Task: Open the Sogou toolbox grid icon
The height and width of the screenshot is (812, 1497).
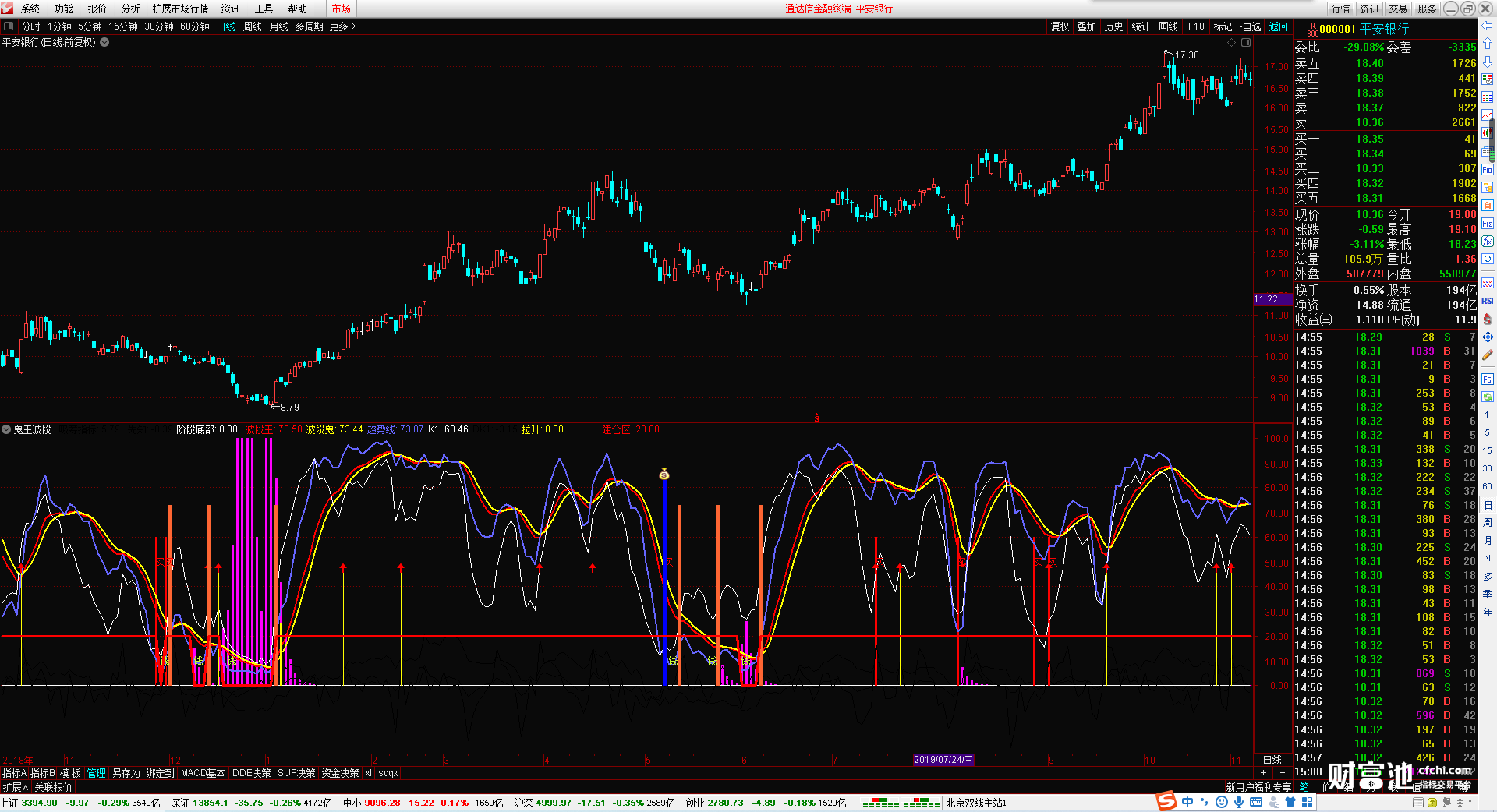Action: 1308,802
